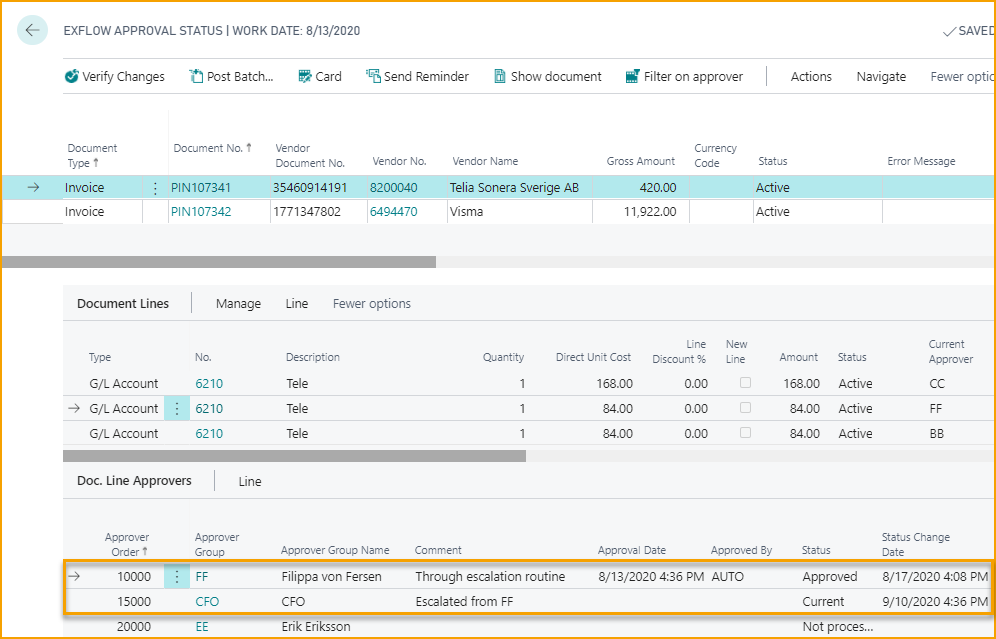Click the Verify Changes icon
Viewport: 996px width, 639px height.
(x=72, y=77)
